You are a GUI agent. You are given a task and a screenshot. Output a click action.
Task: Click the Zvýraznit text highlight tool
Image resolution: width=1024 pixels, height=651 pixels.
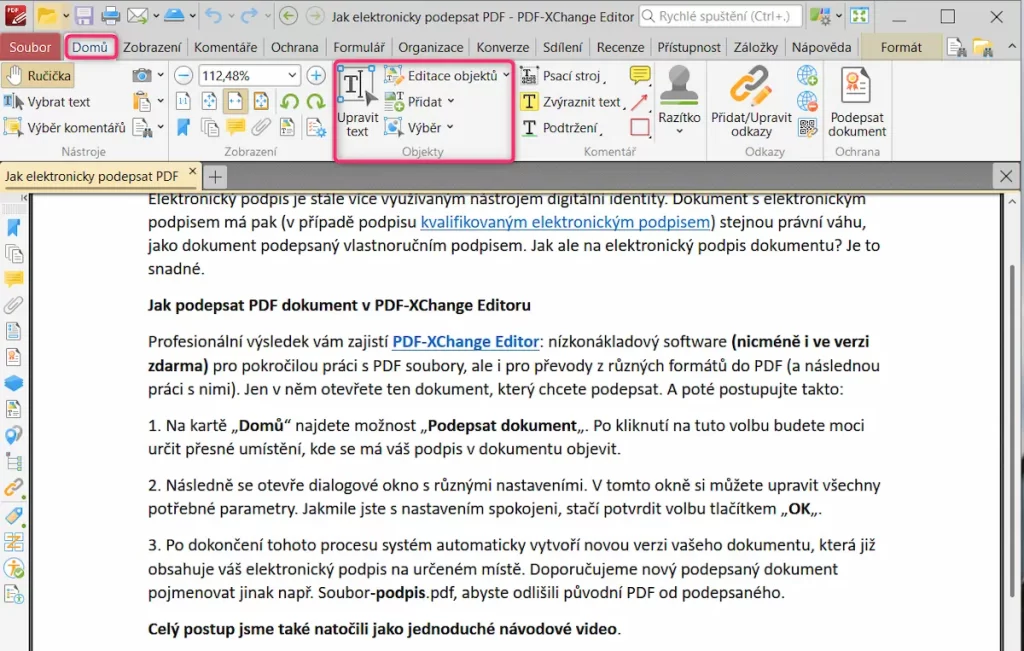571,102
